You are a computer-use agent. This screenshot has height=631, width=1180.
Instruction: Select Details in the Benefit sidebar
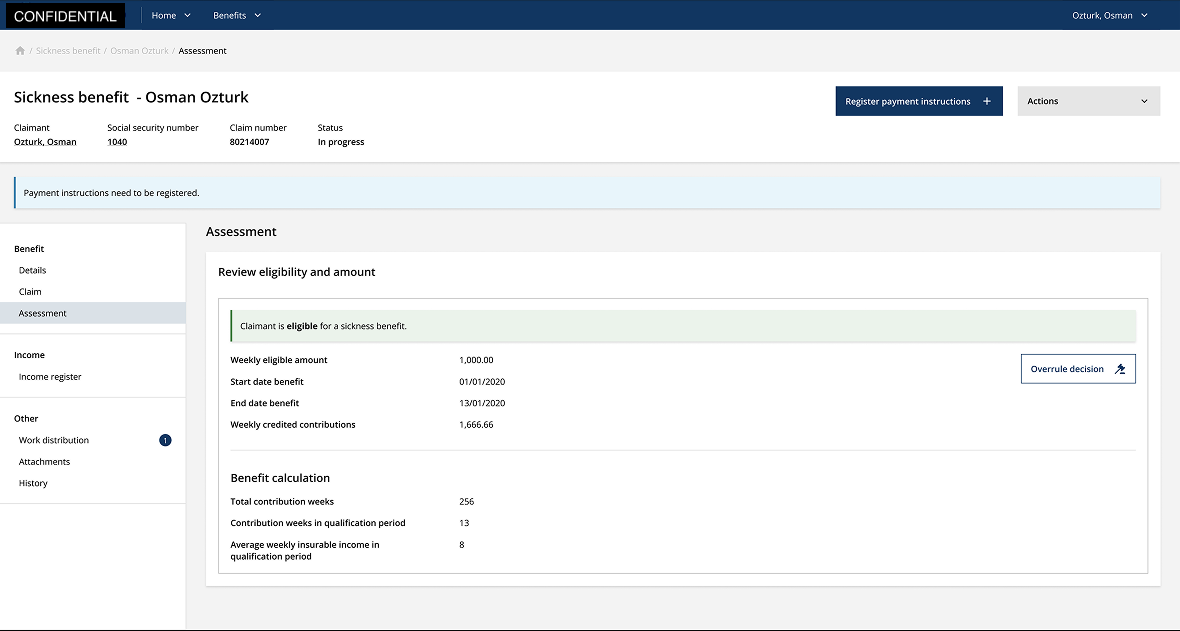33,270
